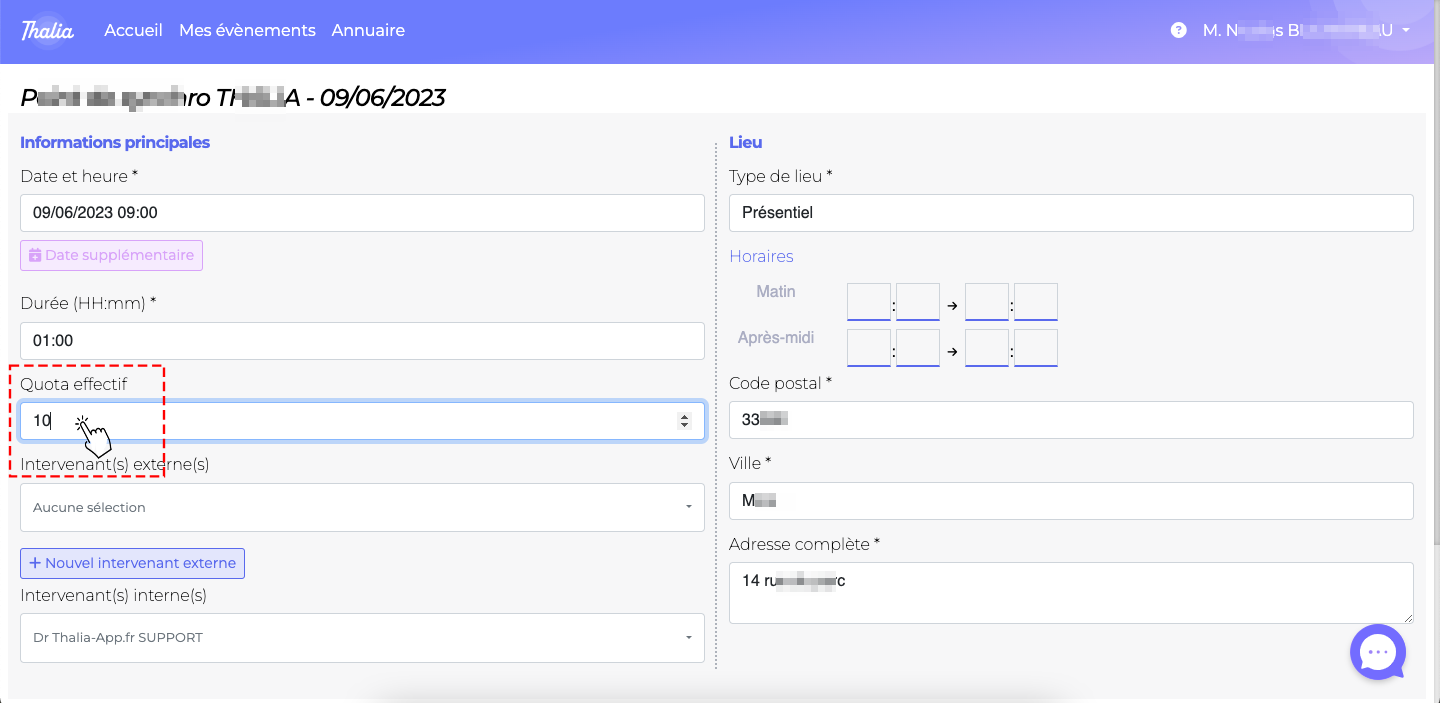This screenshot has height=703, width=1440.
Task: Select the Code postal field
Action: [1070, 420]
